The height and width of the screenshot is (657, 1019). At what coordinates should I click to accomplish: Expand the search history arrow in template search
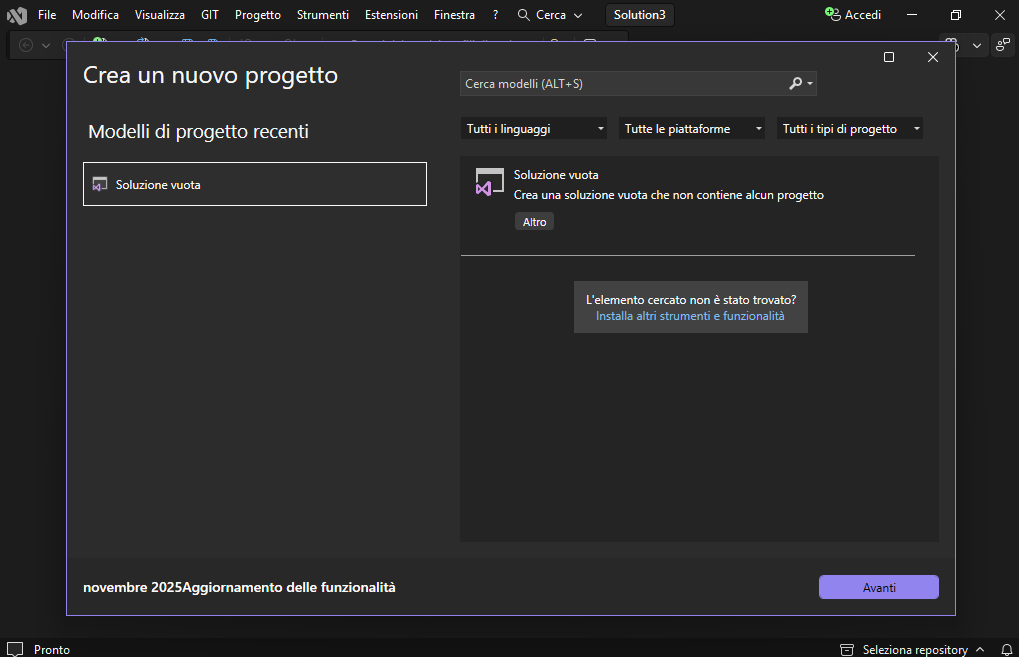[x=810, y=84]
